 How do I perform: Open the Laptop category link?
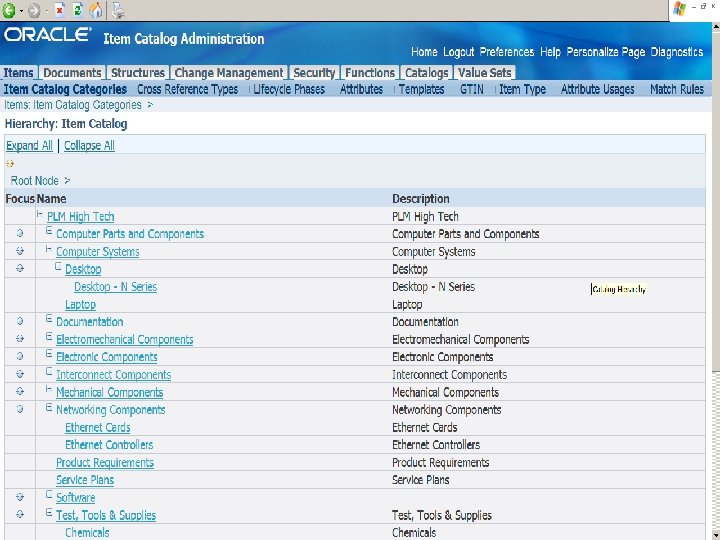point(80,304)
